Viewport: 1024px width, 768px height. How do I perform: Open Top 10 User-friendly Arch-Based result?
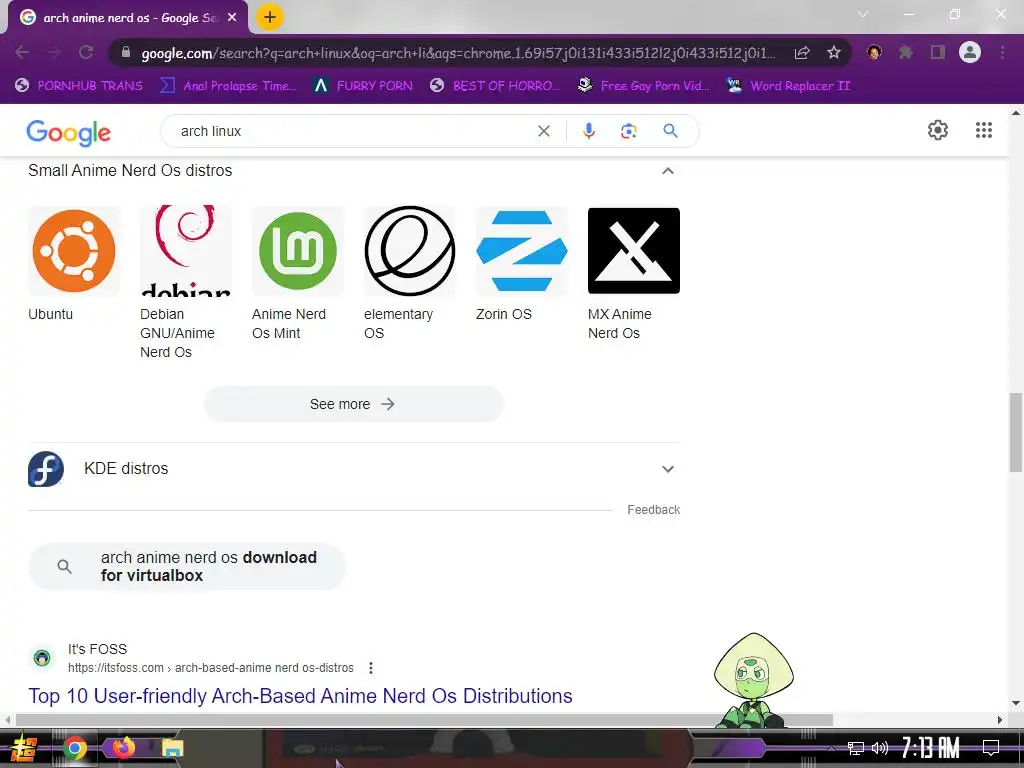[x=300, y=696]
